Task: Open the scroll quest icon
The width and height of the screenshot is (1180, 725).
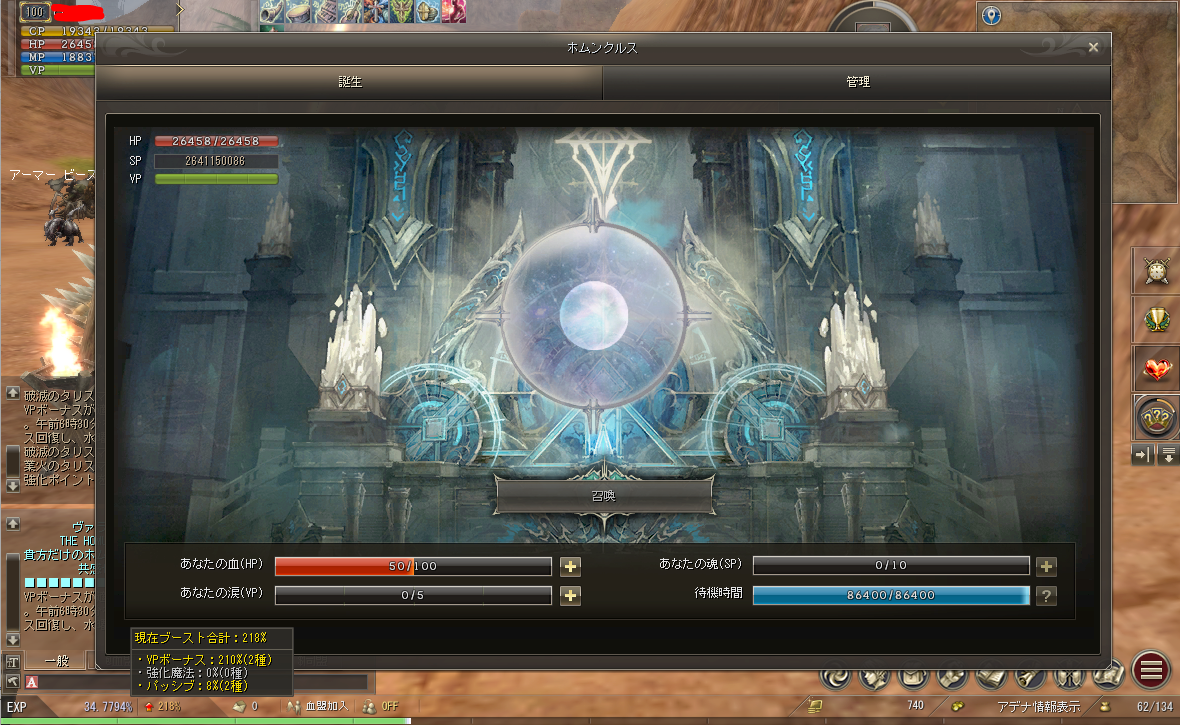Action: click(x=1030, y=676)
